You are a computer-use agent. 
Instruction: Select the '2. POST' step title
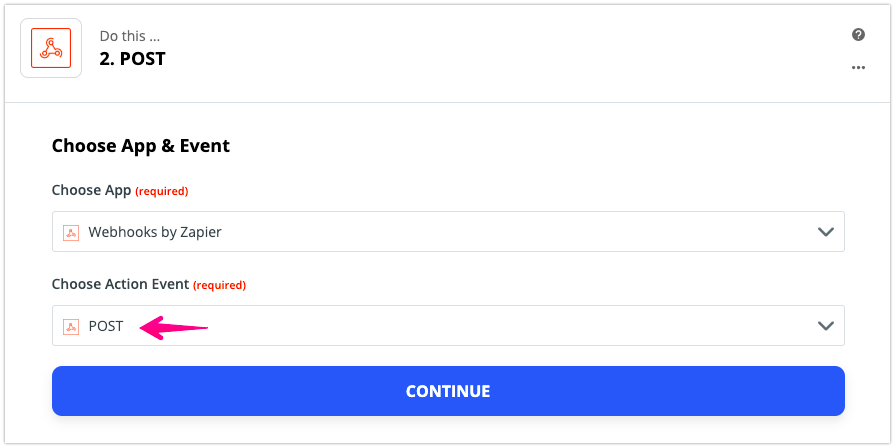pos(132,59)
